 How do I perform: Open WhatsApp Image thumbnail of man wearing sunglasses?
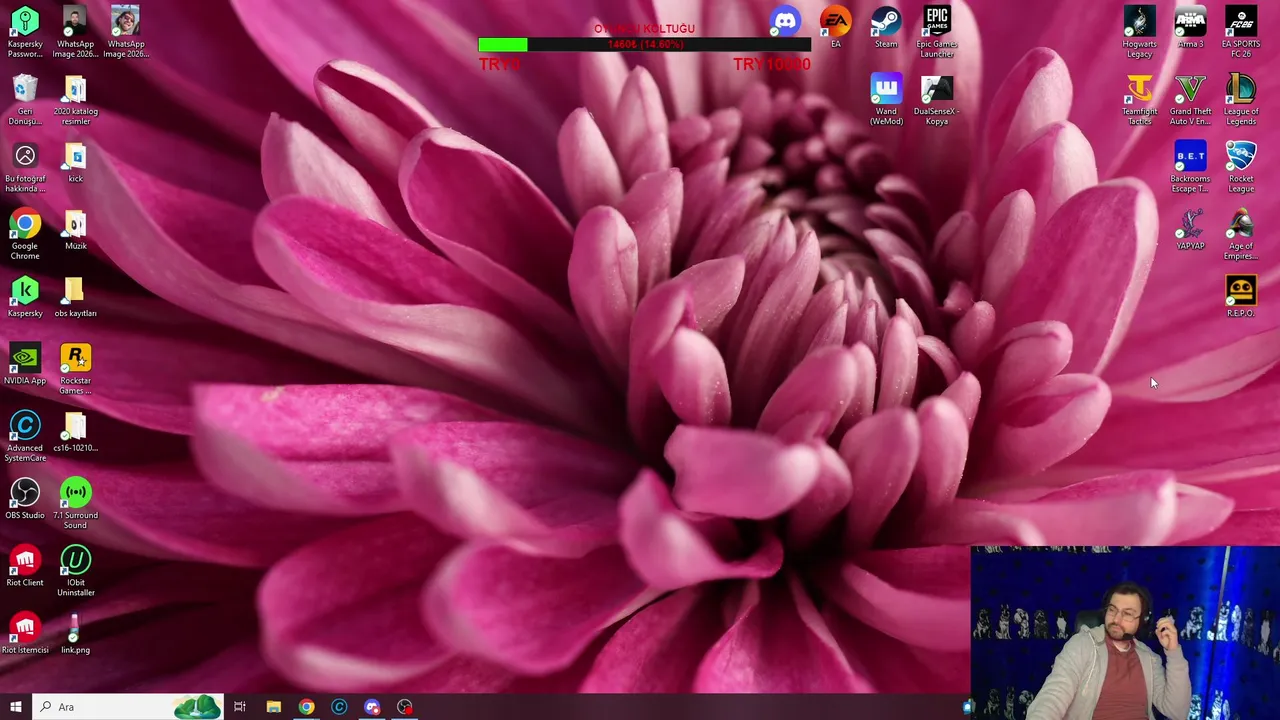click(x=125, y=31)
